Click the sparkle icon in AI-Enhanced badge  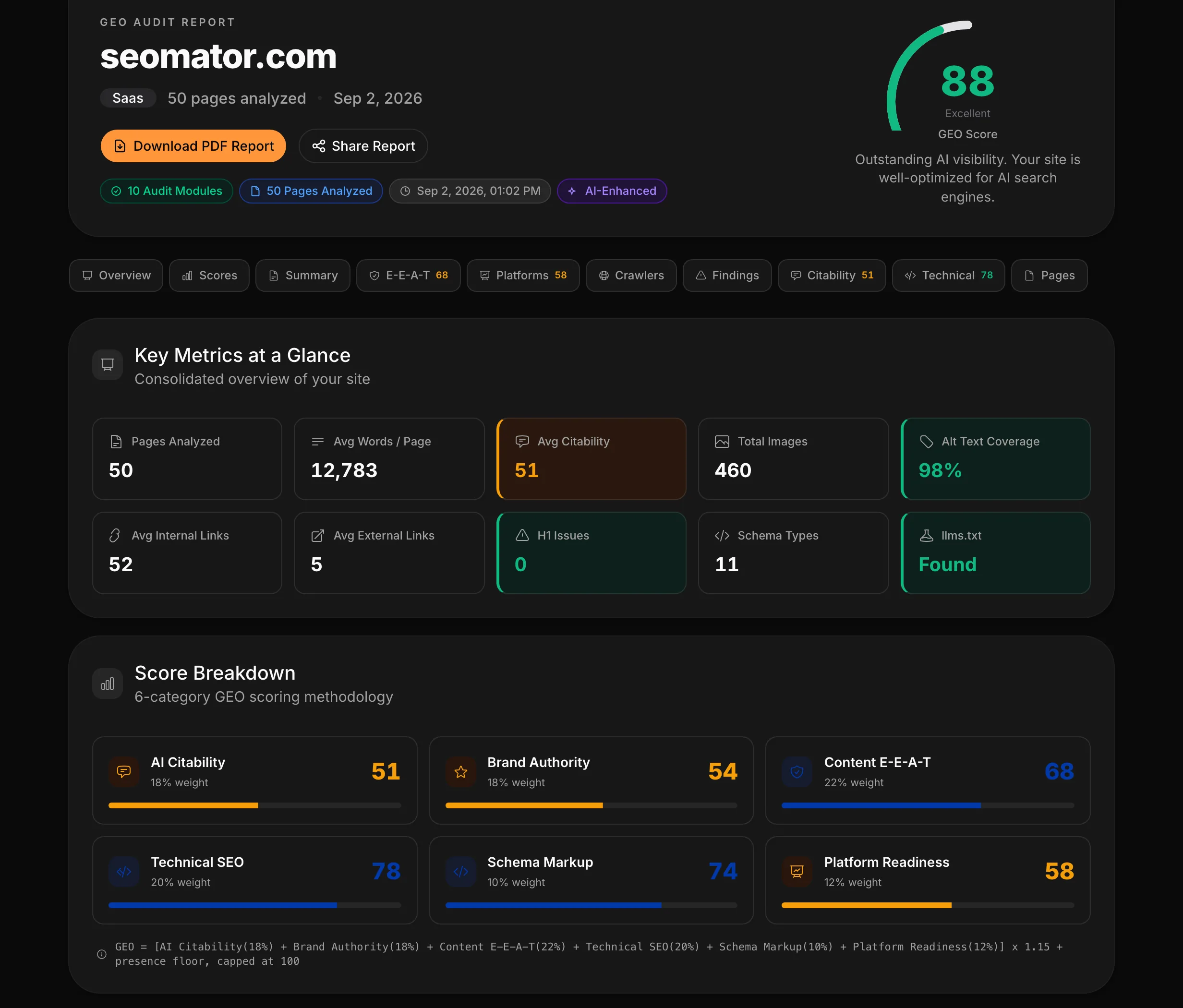coord(571,191)
